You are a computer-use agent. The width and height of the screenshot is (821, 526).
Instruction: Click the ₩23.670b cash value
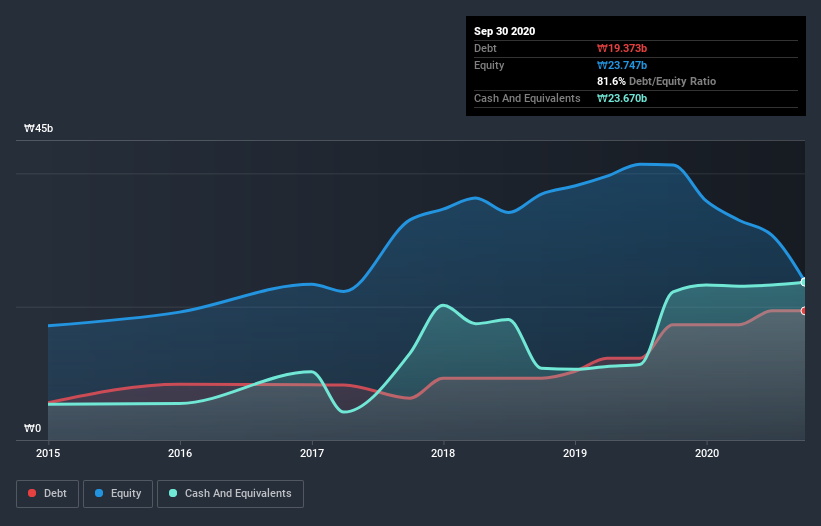pyautogui.click(x=622, y=98)
